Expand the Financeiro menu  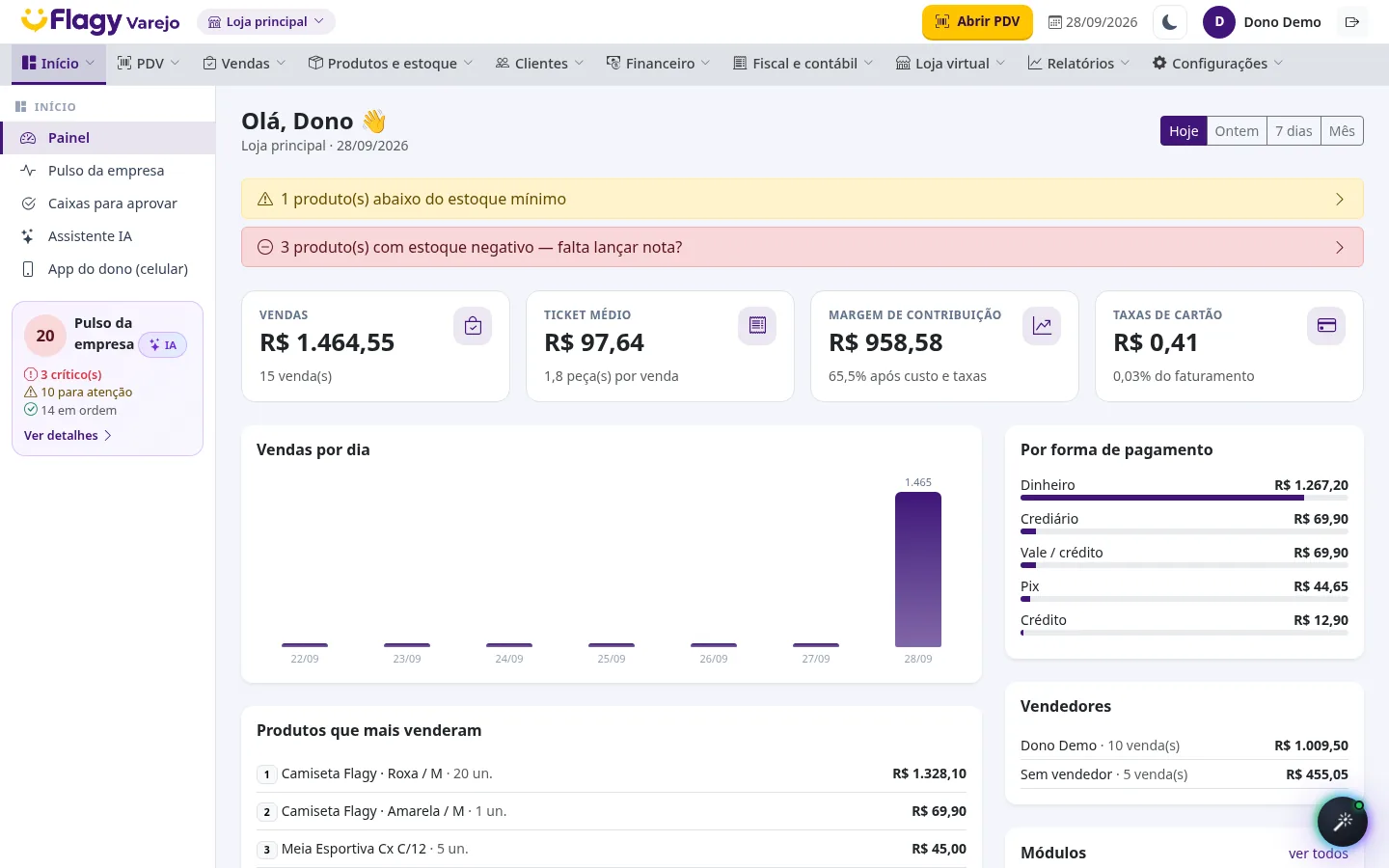click(x=658, y=64)
